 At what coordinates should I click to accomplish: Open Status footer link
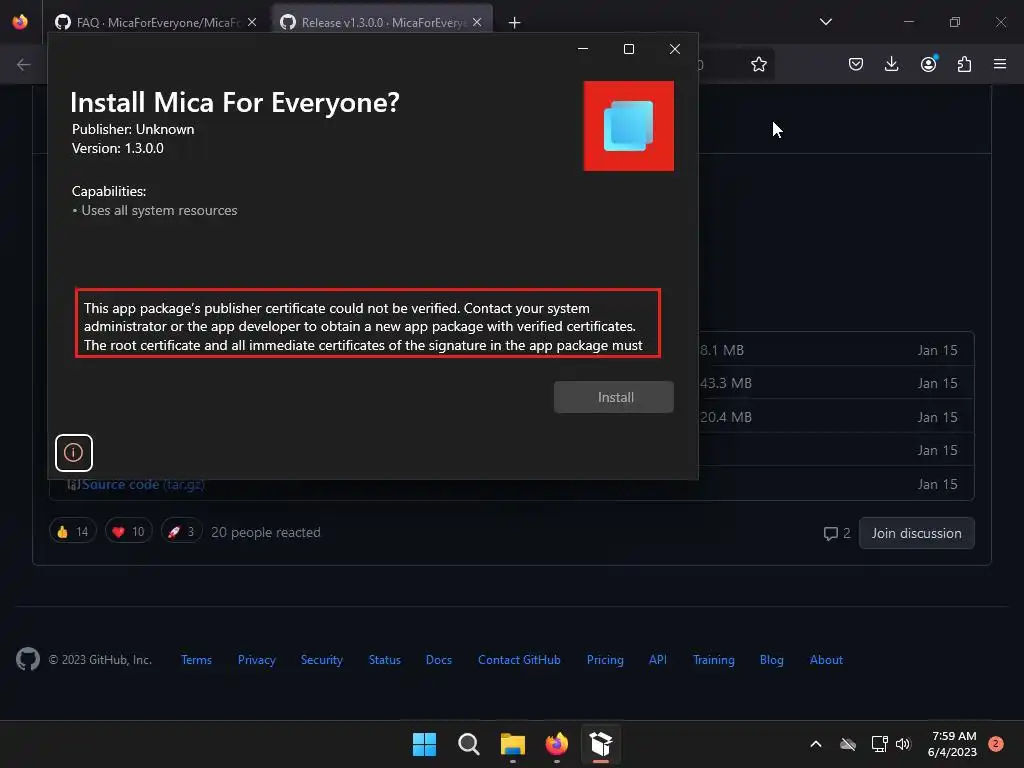coord(385,660)
